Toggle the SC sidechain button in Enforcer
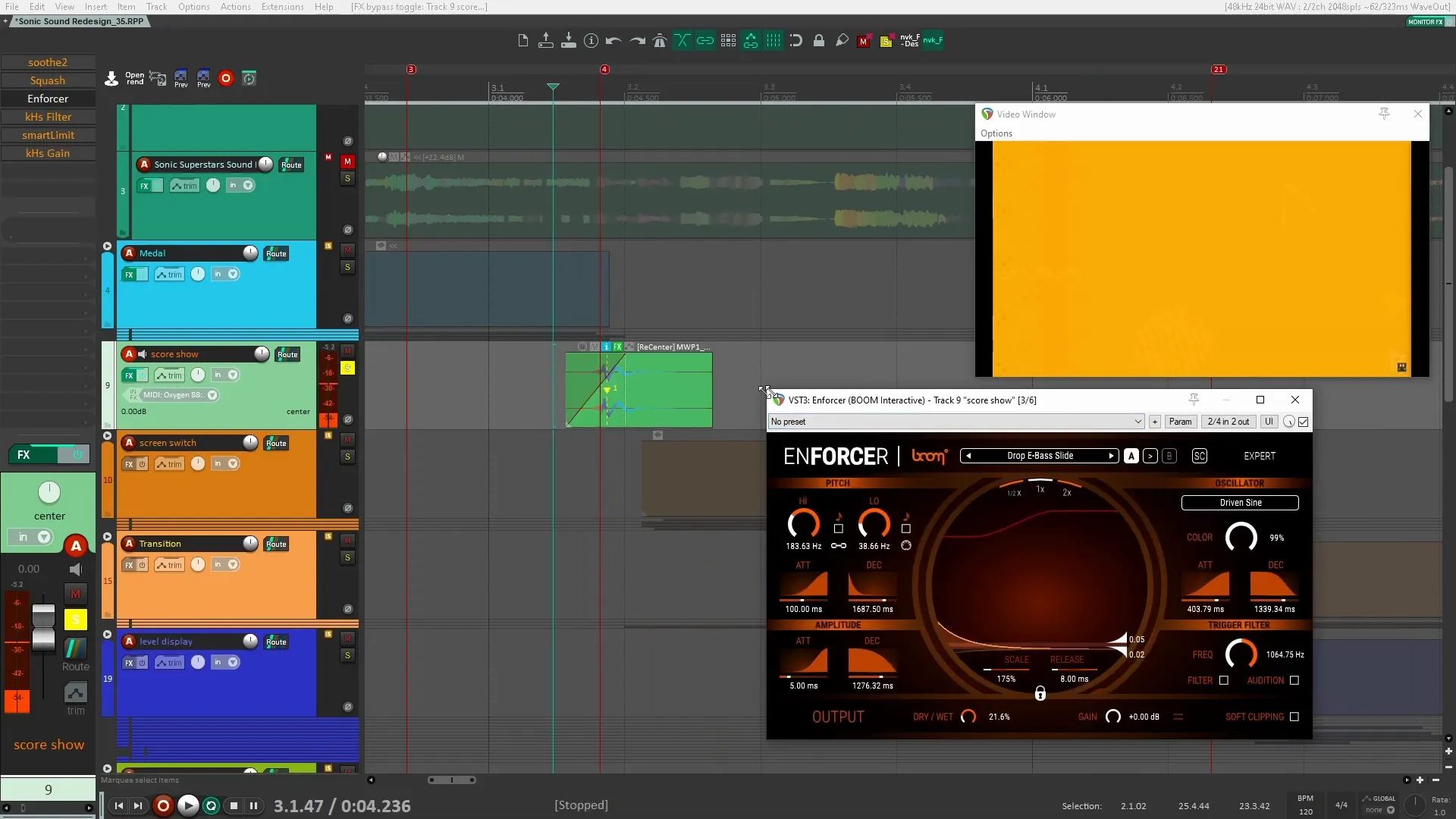The image size is (1456, 819). [x=1199, y=456]
